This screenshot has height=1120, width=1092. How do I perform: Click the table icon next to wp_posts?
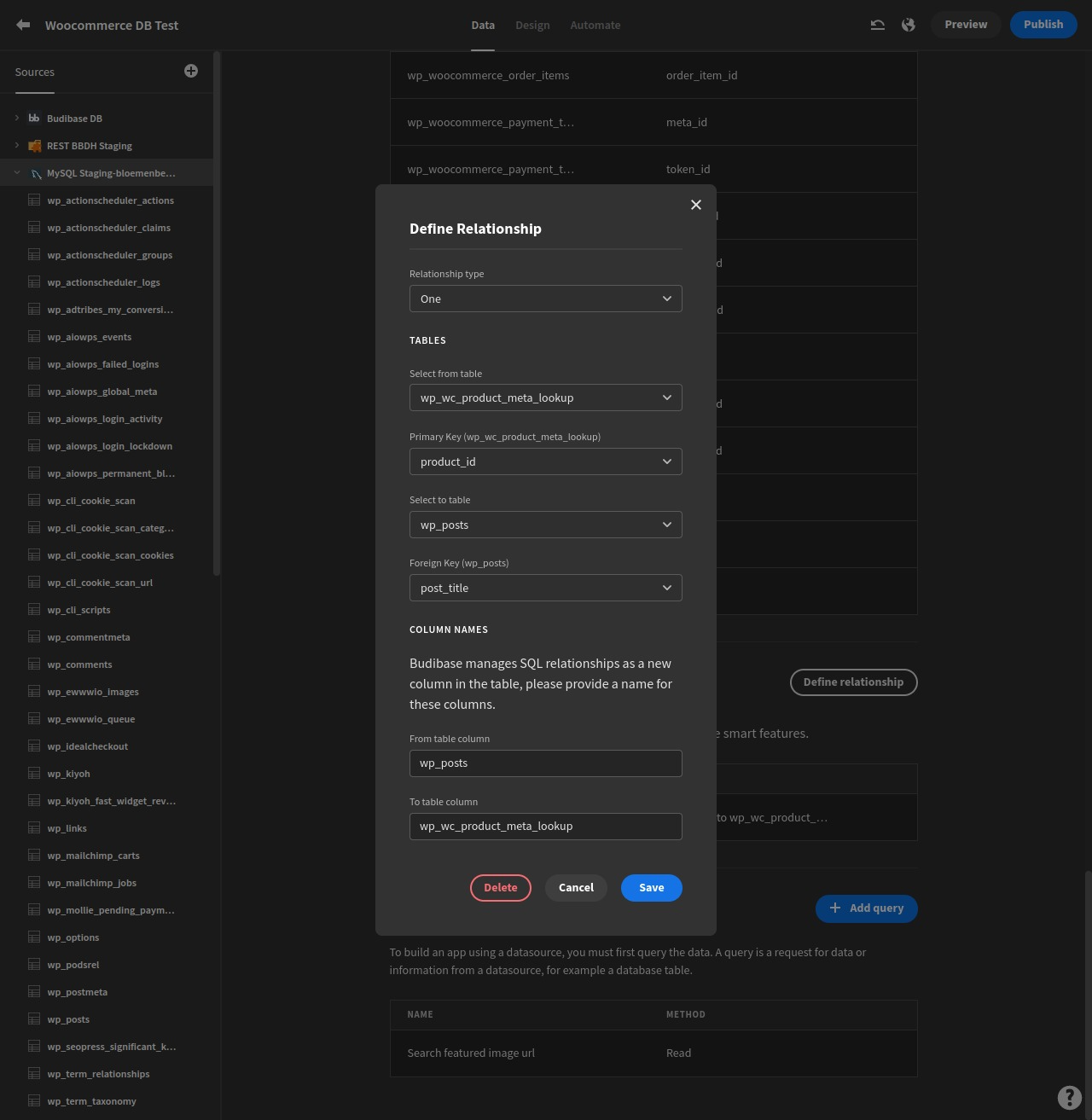tap(34, 1018)
